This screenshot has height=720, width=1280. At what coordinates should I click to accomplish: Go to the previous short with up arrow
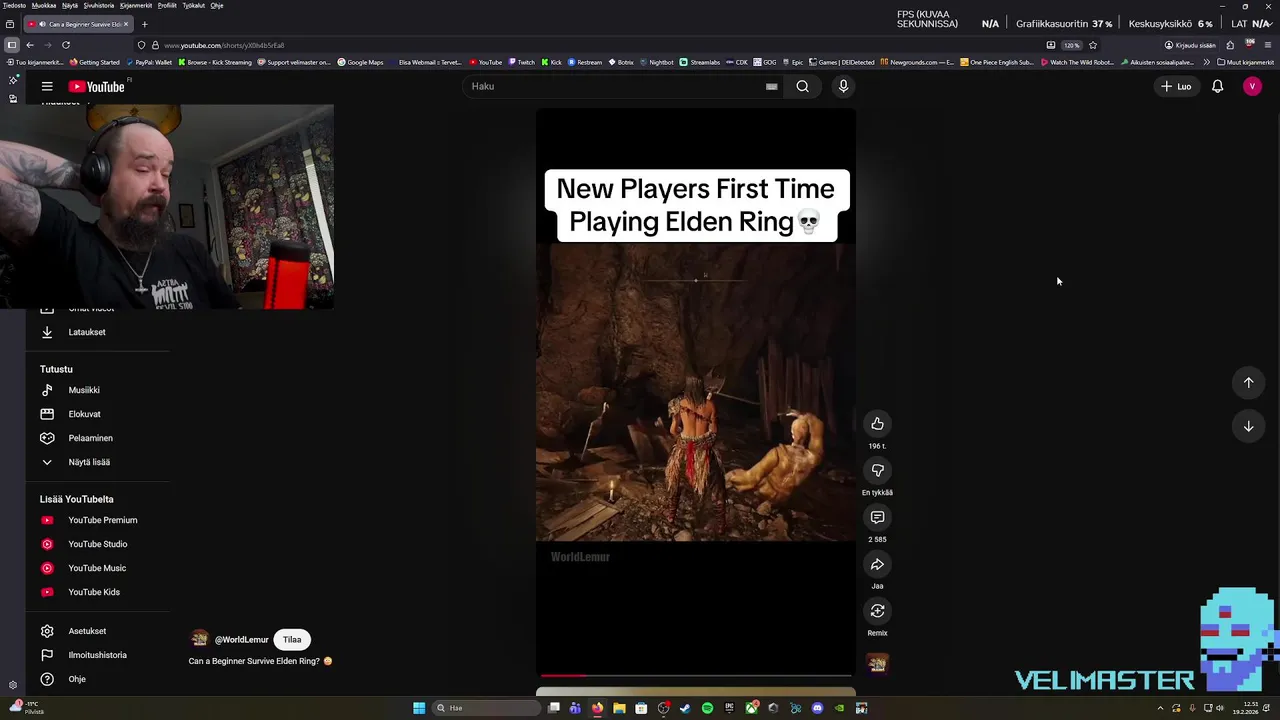(x=1248, y=382)
